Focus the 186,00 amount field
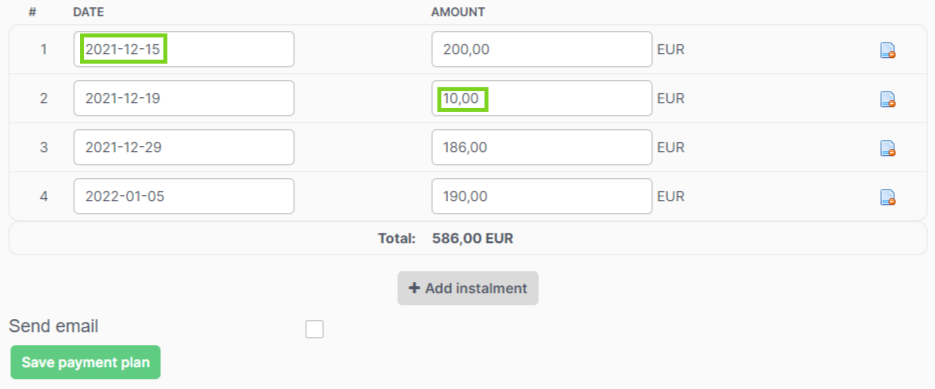 point(541,147)
